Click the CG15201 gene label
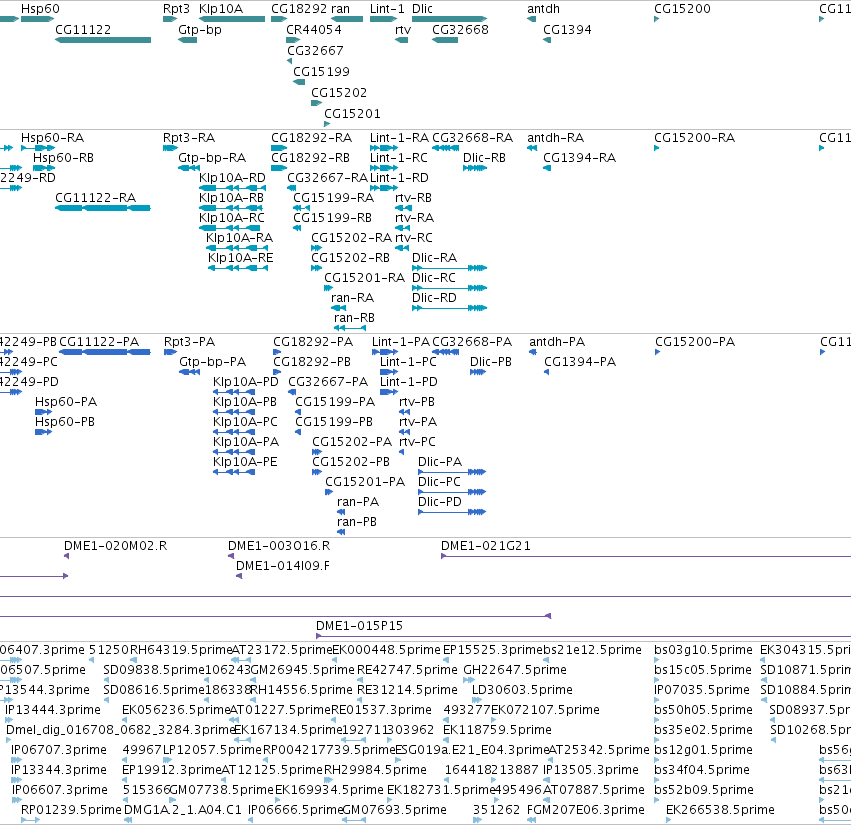851x825 pixels. tap(352, 113)
